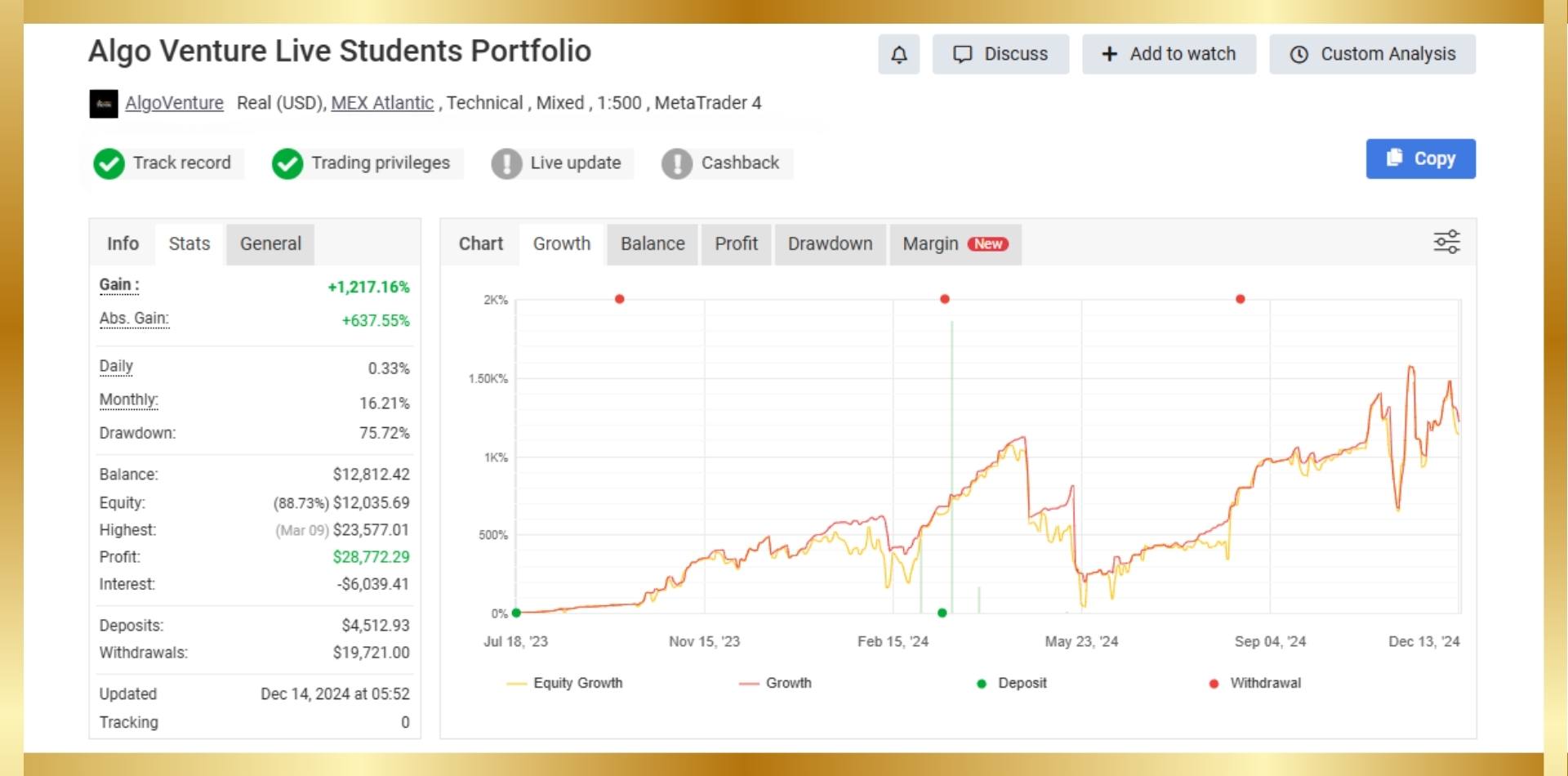
Task: Click the Add to watch button
Action: [x=1169, y=55]
